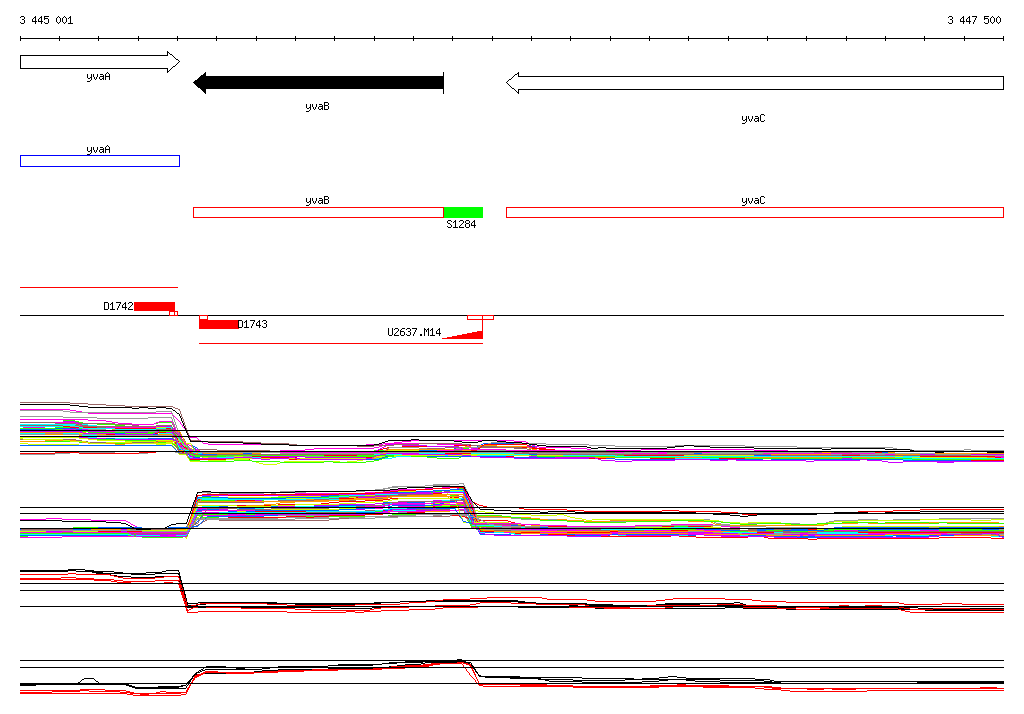Click the 3 445 001 start coordinate
Screen dimensions: 1024x714
tap(46, 20)
